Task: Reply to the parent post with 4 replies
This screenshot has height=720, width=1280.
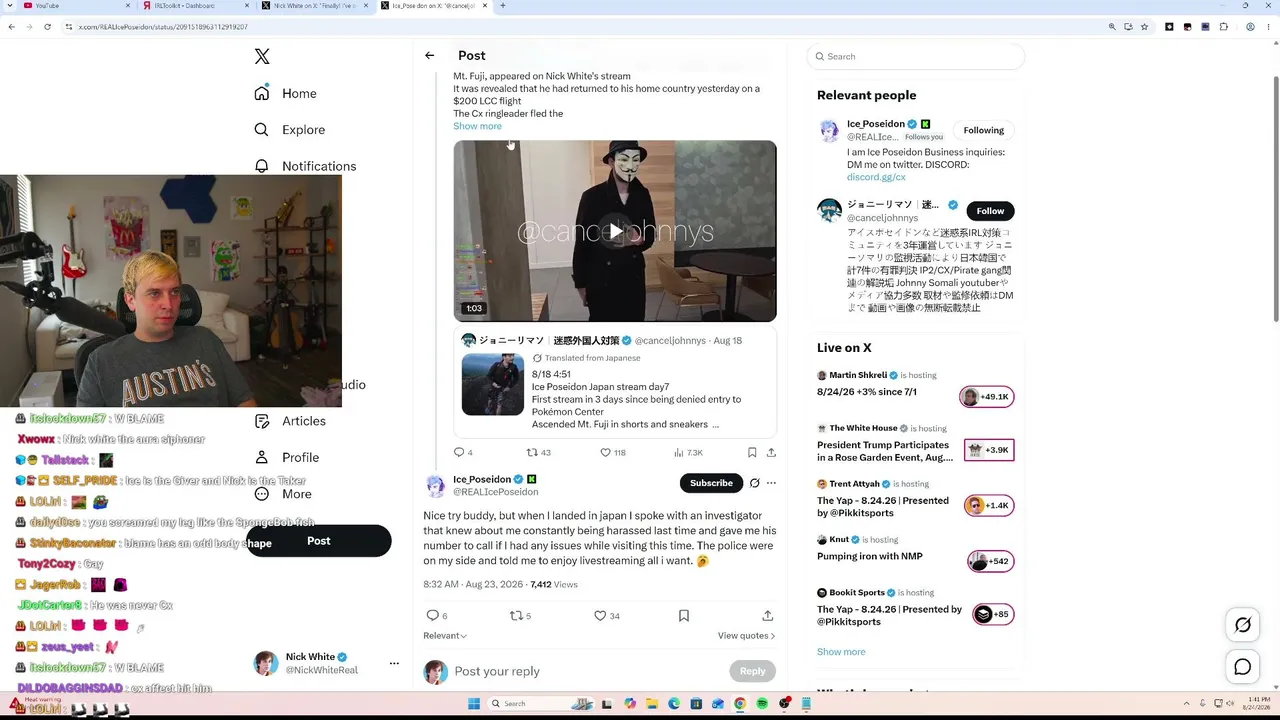Action: coord(463,453)
